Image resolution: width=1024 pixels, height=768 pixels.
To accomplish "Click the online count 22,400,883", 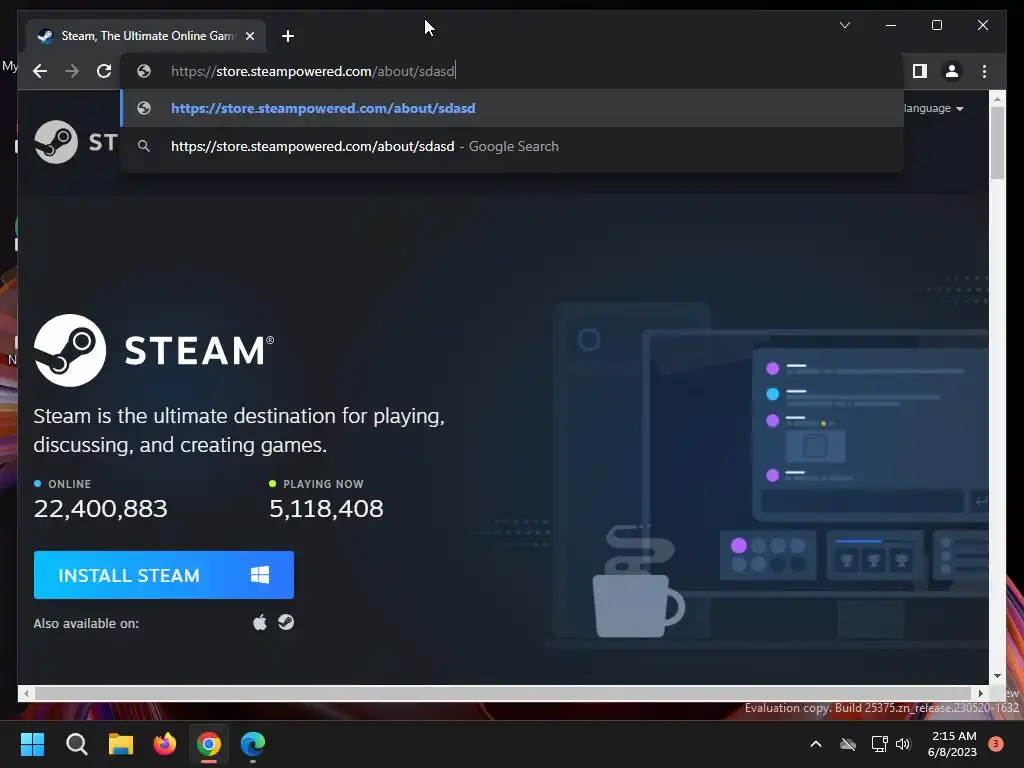I will 101,509.
